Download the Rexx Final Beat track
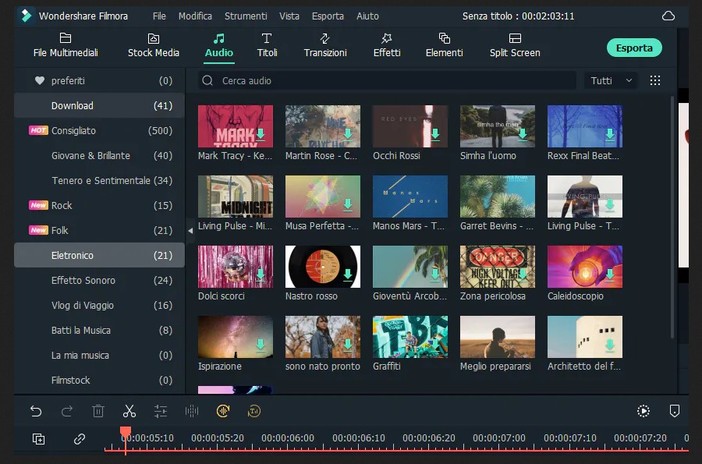The width and height of the screenshot is (702, 464). pos(610,134)
